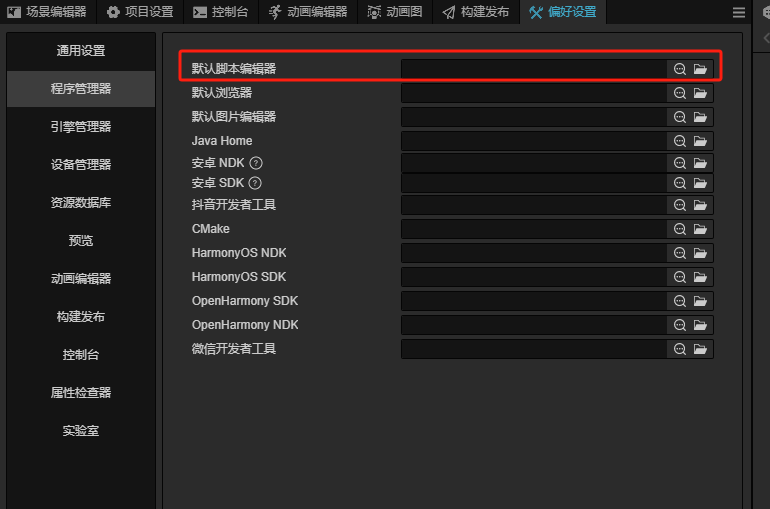Click search icon for OpenHarmony NDK

(680, 325)
